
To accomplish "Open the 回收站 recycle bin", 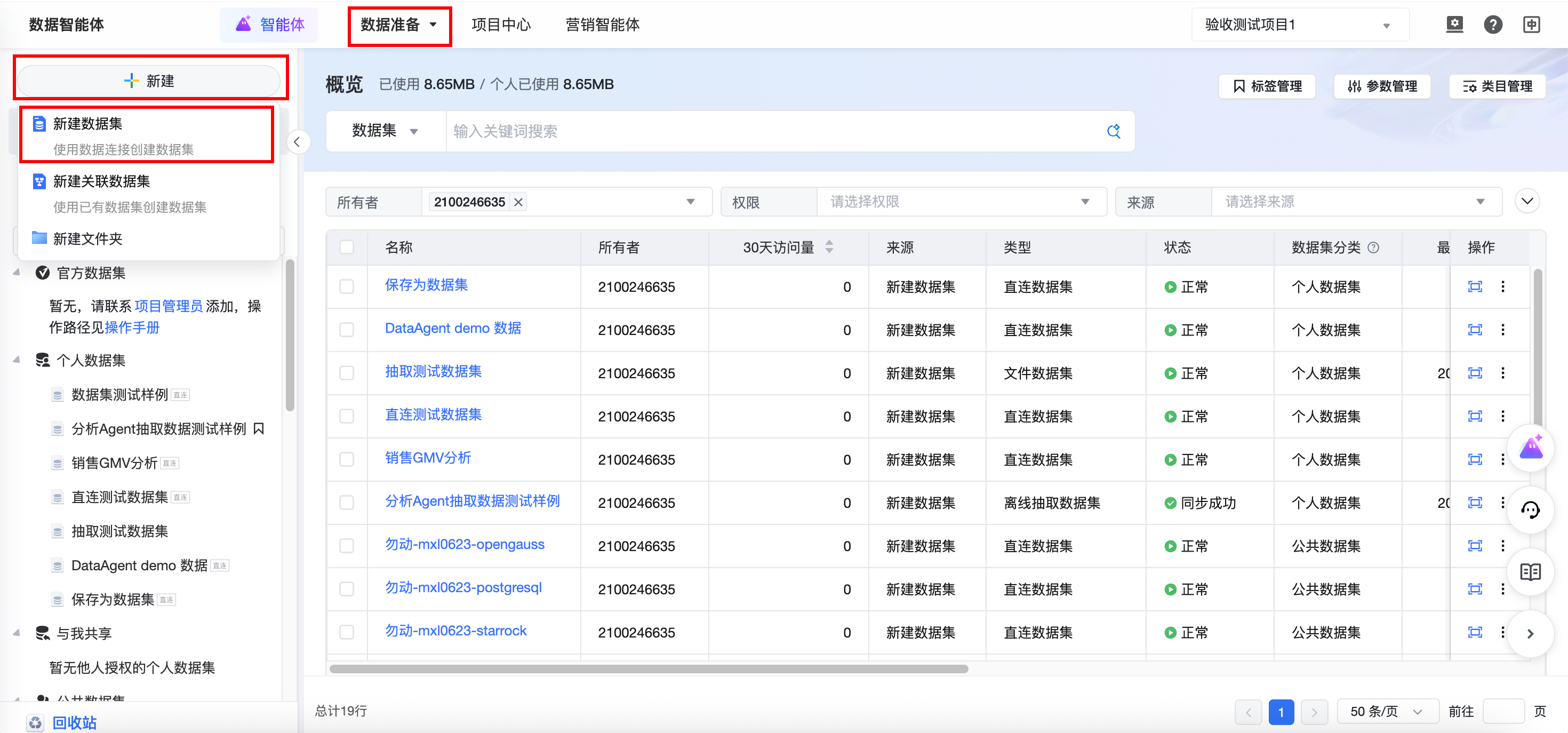I will click(74, 722).
